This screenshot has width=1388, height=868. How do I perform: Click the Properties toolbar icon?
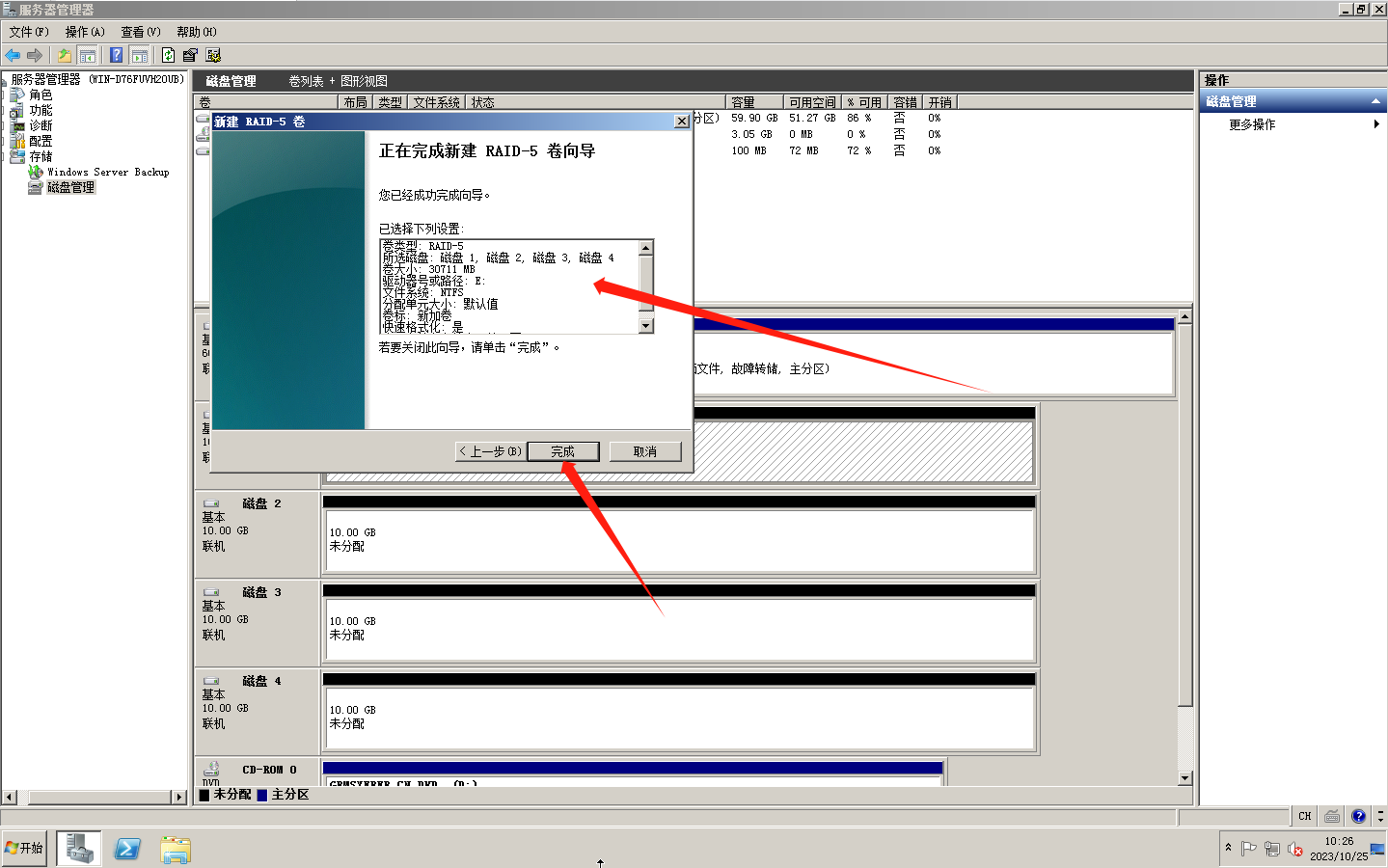tap(190, 55)
